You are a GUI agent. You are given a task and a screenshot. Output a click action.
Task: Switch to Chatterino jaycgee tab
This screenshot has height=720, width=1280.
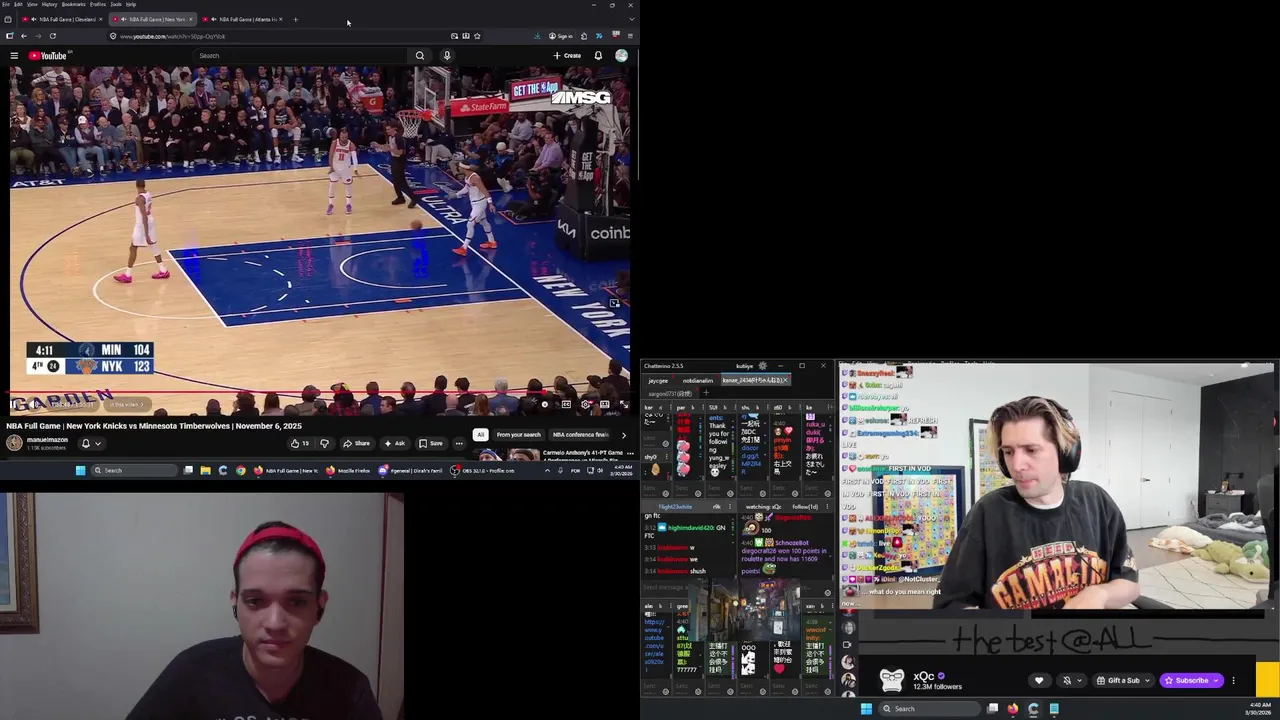coord(658,380)
